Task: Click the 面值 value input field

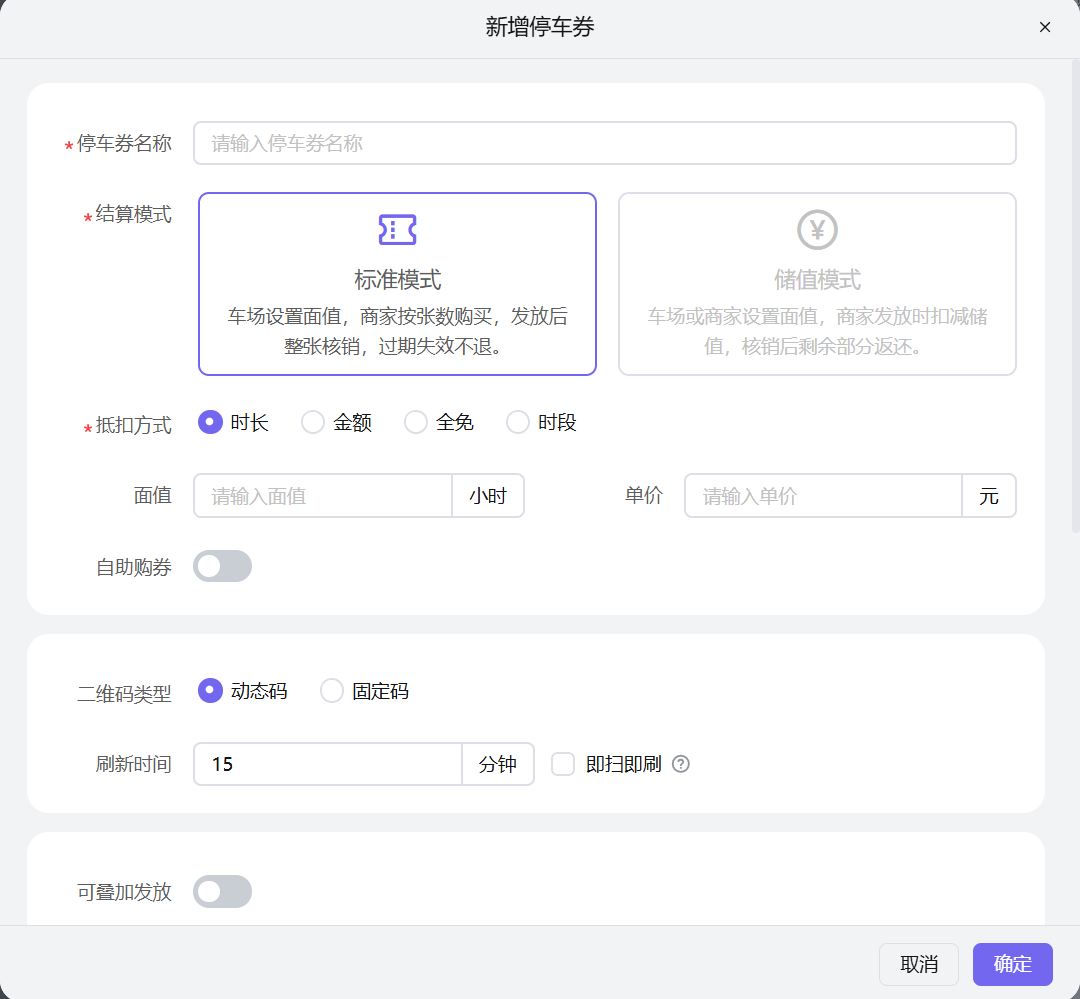Action: [x=322, y=495]
